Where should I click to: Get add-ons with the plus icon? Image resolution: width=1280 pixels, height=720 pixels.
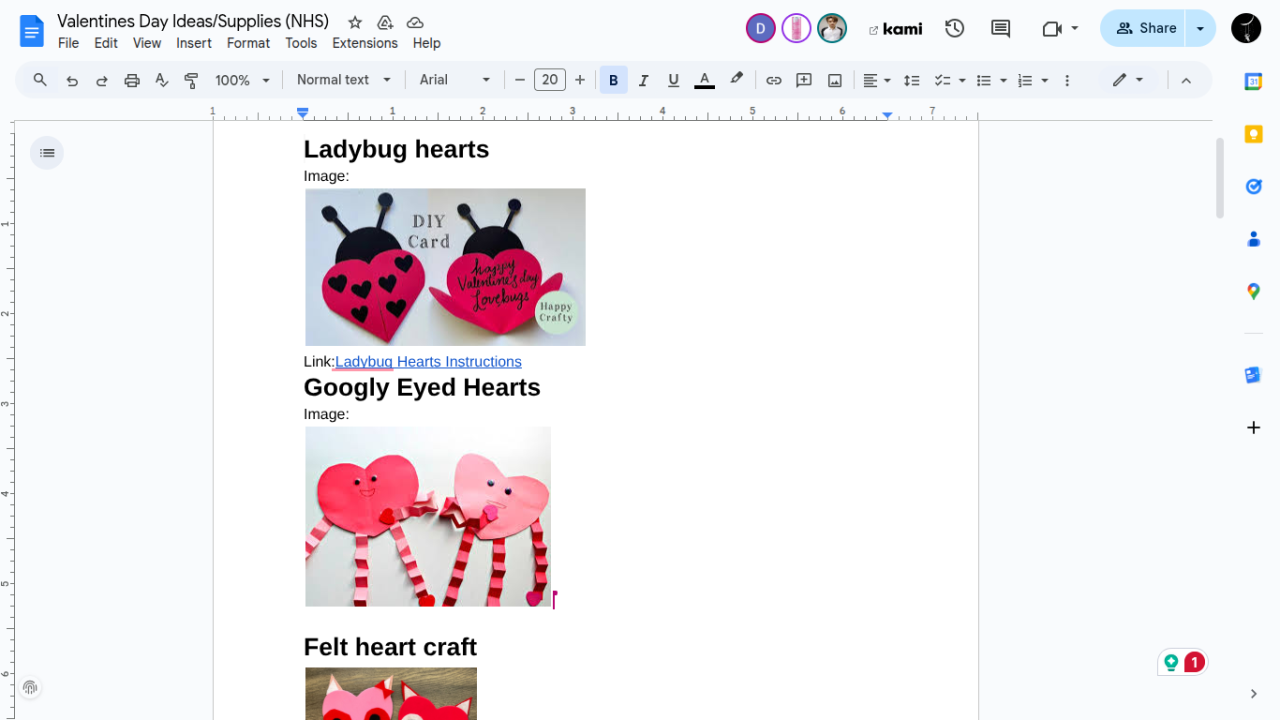pyautogui.click(x=1253, y=428)
